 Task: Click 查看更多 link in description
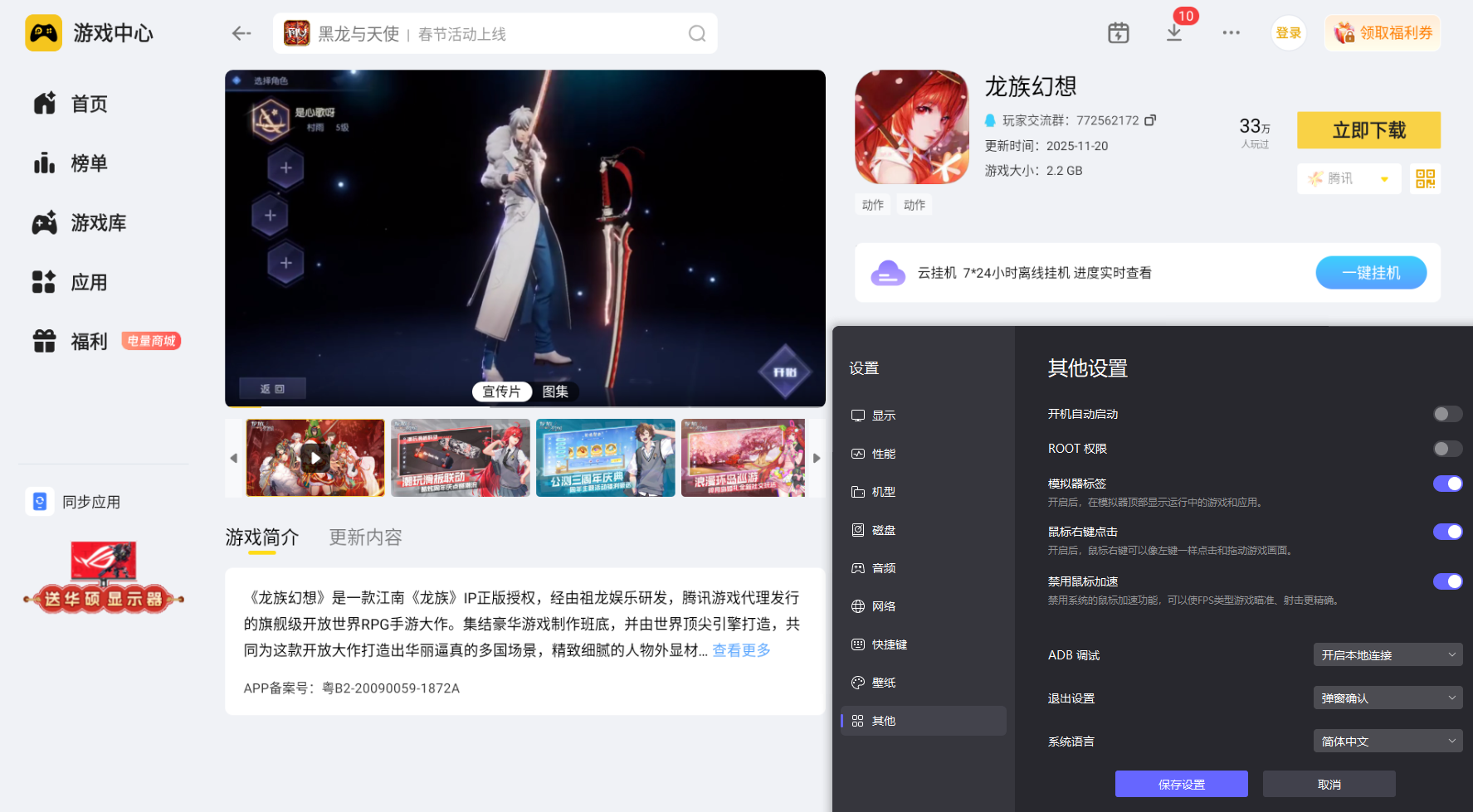coord(741,650)
